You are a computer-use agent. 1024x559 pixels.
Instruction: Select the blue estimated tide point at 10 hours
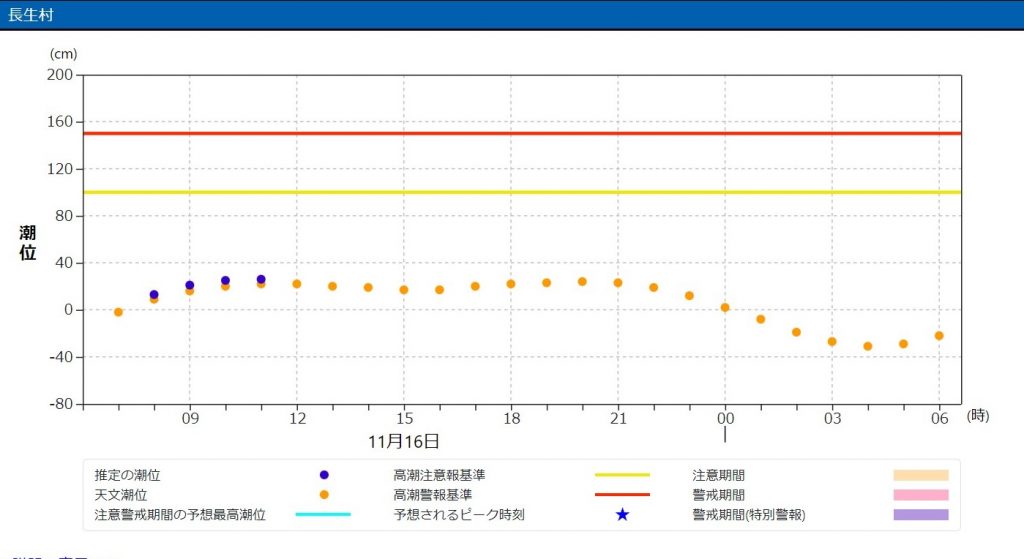225,280
